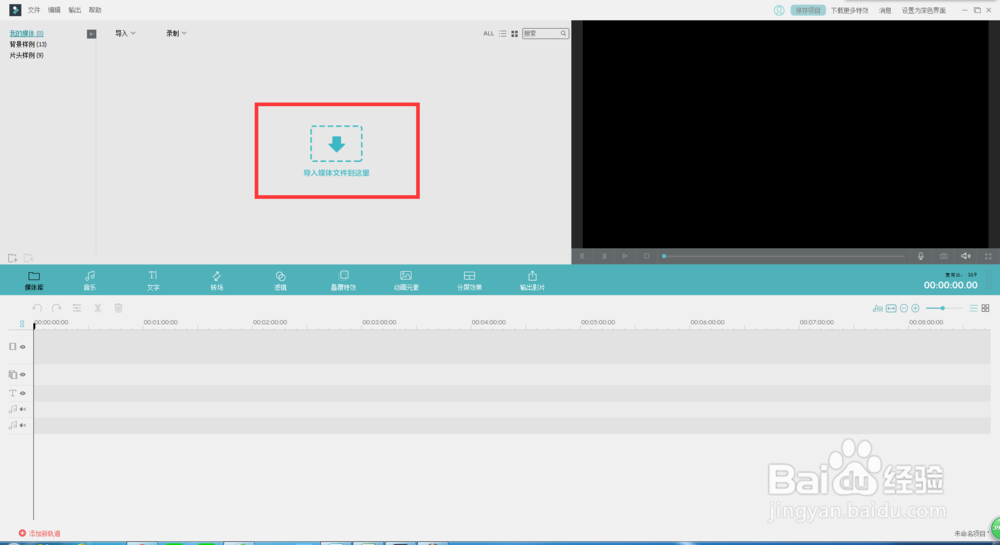The image size is (1000, 545).
Task: Click the add new folder icon
Action: click(x=12, y=258)
